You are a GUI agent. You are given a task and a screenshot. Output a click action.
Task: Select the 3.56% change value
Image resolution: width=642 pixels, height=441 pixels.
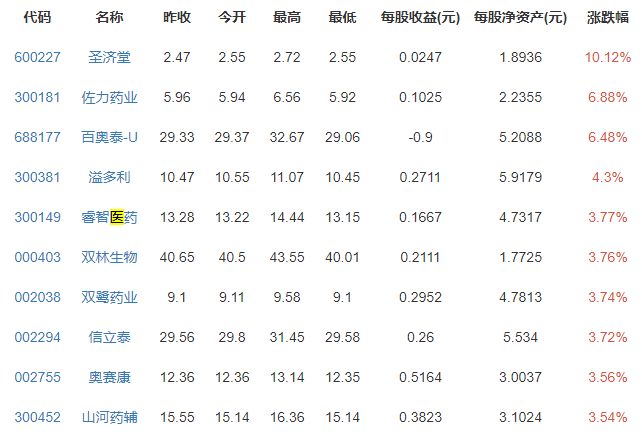(608, 377)
